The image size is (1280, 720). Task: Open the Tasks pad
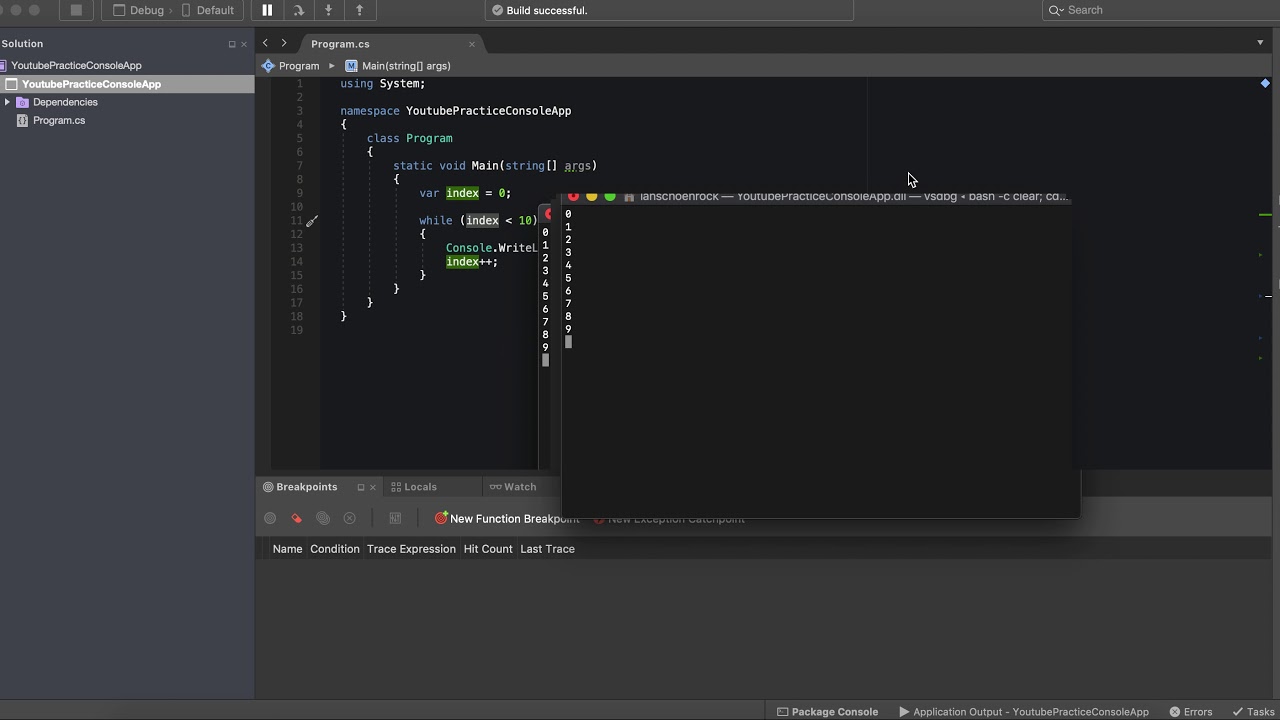[1253, 712]
